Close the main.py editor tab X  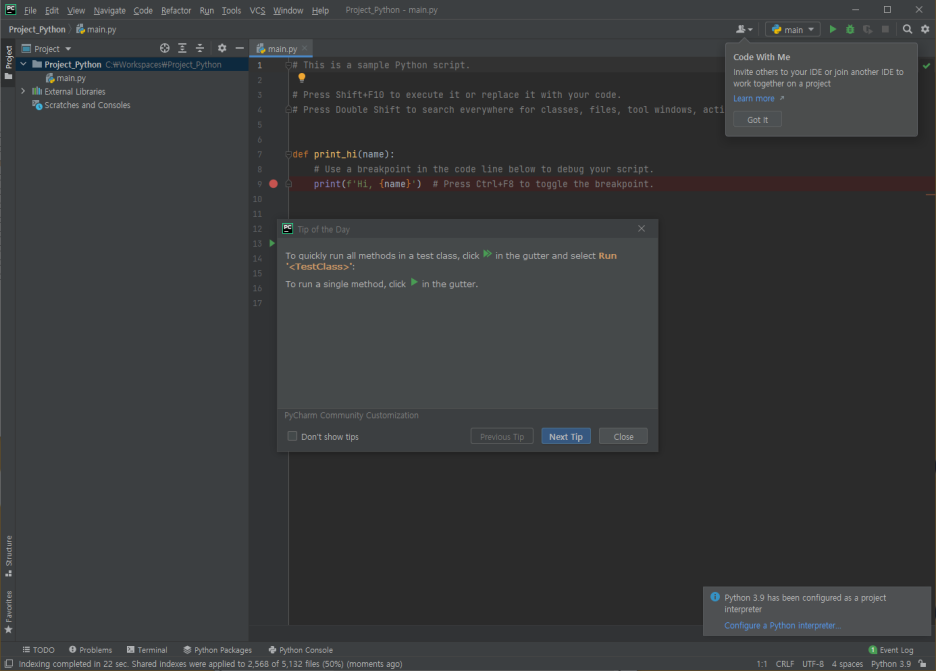click(x=305, y=48)
